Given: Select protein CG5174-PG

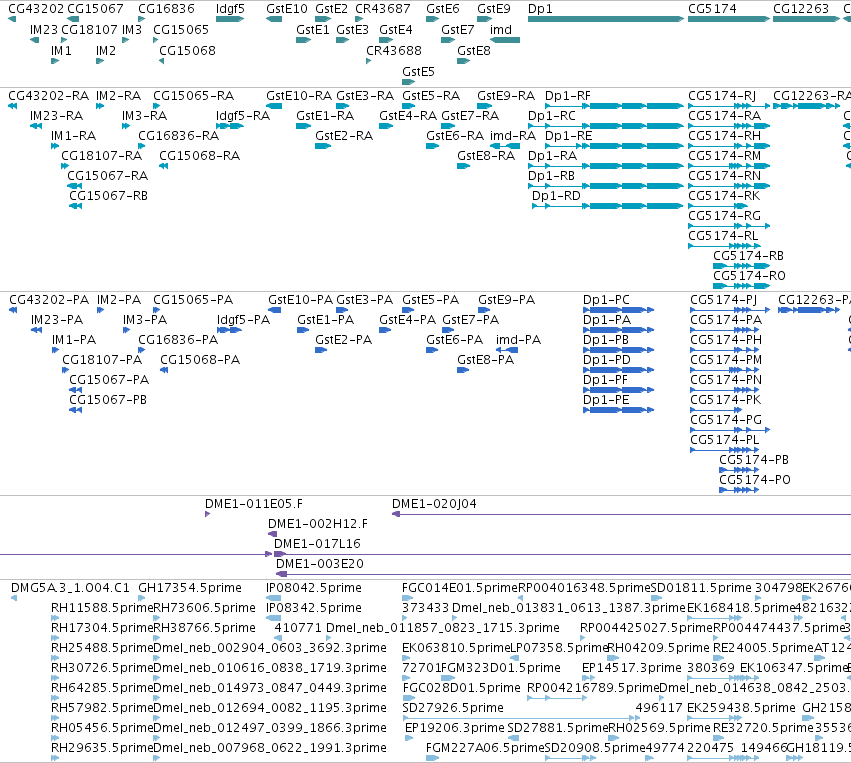Looking at the screenshot, I should 730,430.
